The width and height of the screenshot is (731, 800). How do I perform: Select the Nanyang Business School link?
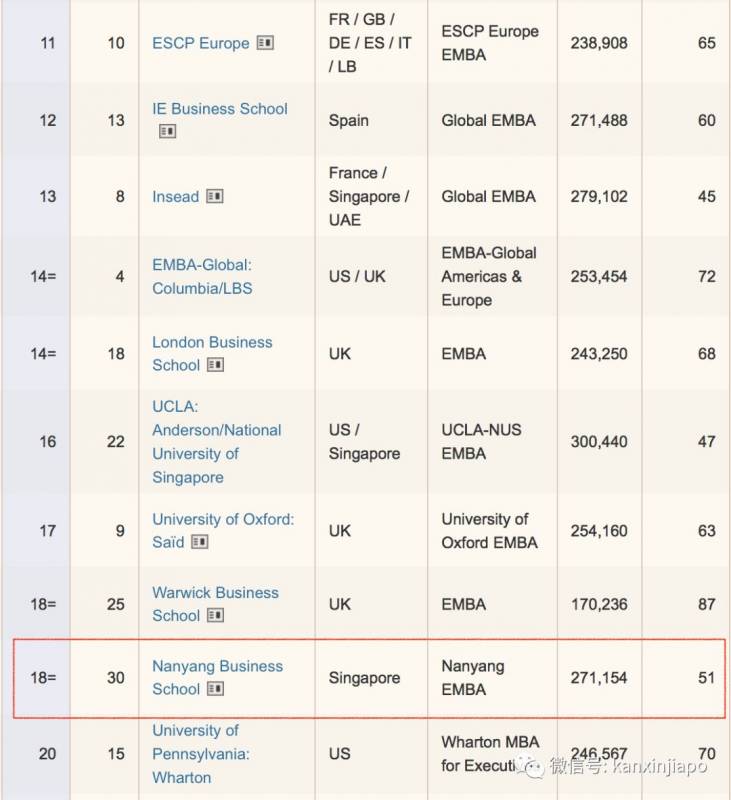tap(217, 666)
